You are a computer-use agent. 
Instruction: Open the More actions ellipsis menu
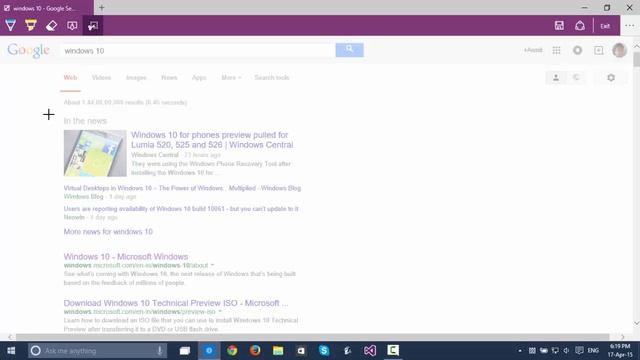point(630,26)
